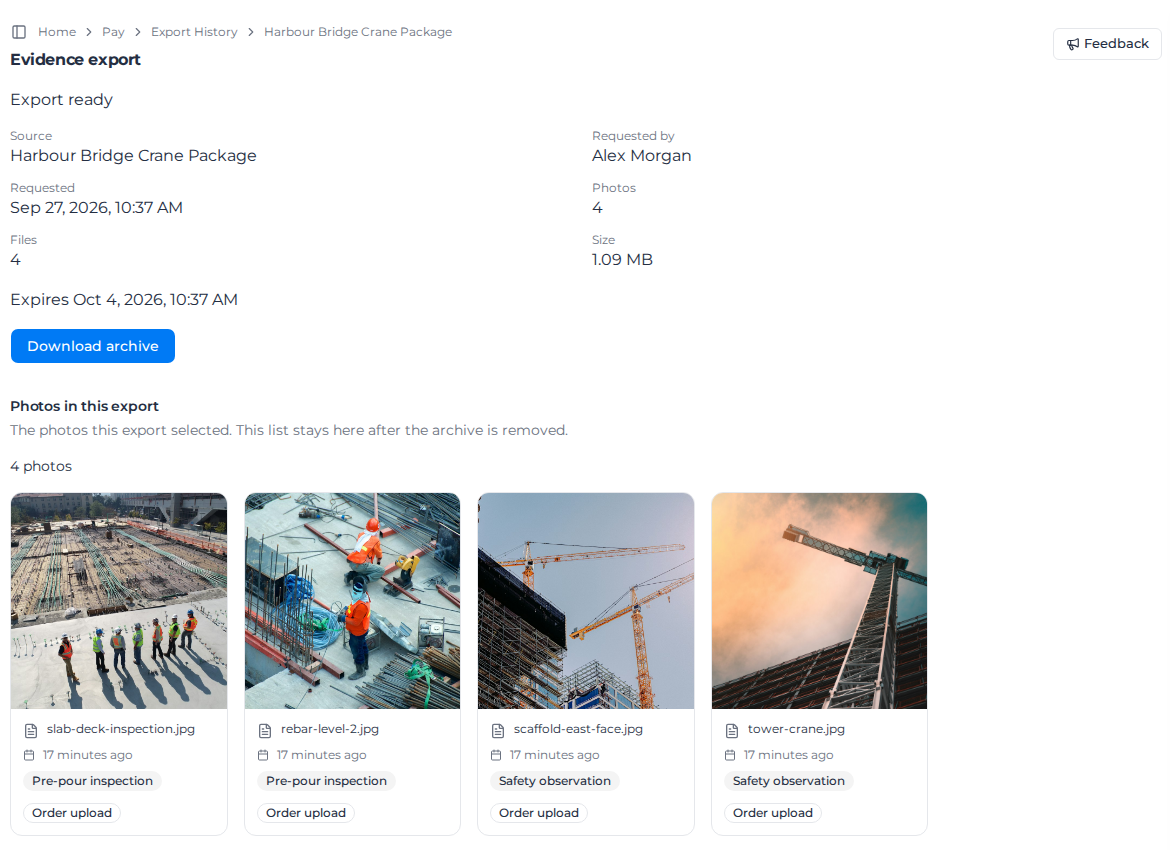
Task: Click file icon beside slab-deck-inspection.jpg
Action: [x=31, y=730]
